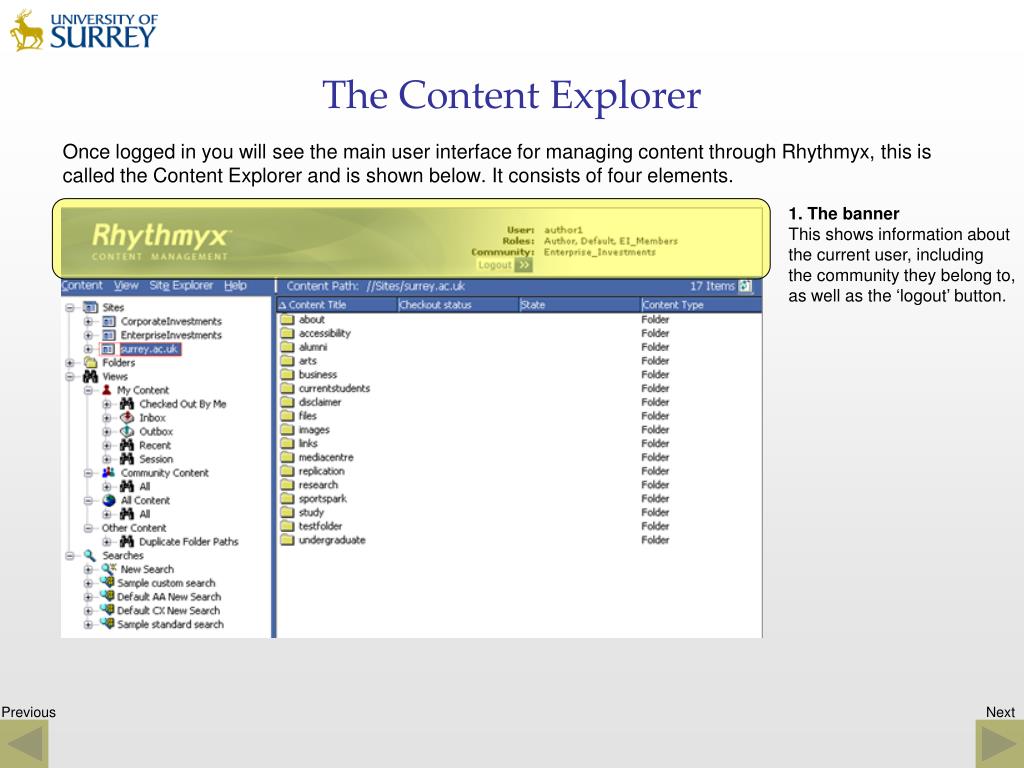Select the Other Content tree item

134,528
